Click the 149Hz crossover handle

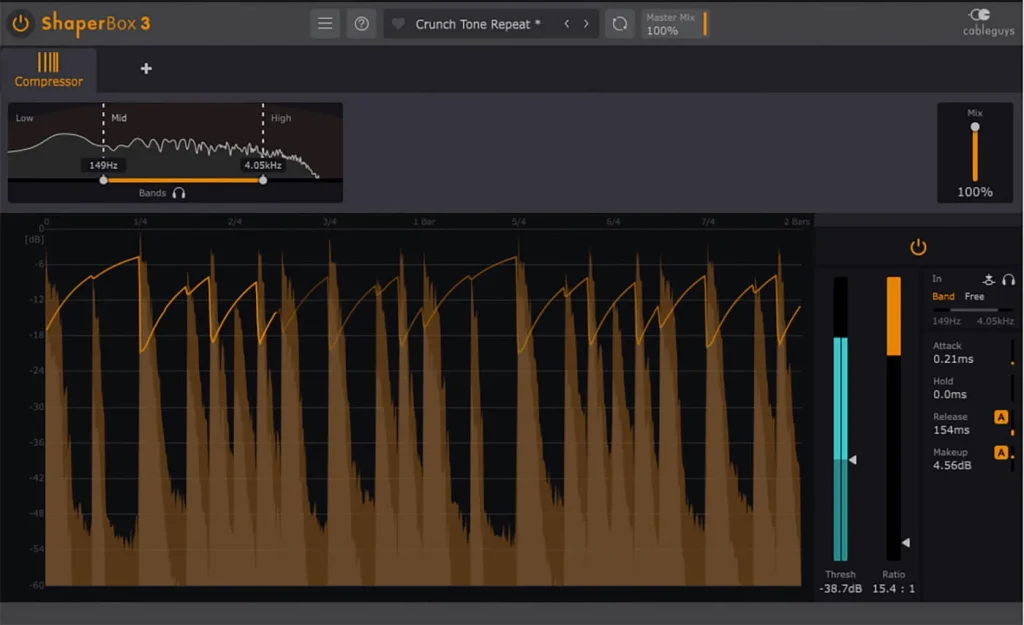[x=103, y=180]
